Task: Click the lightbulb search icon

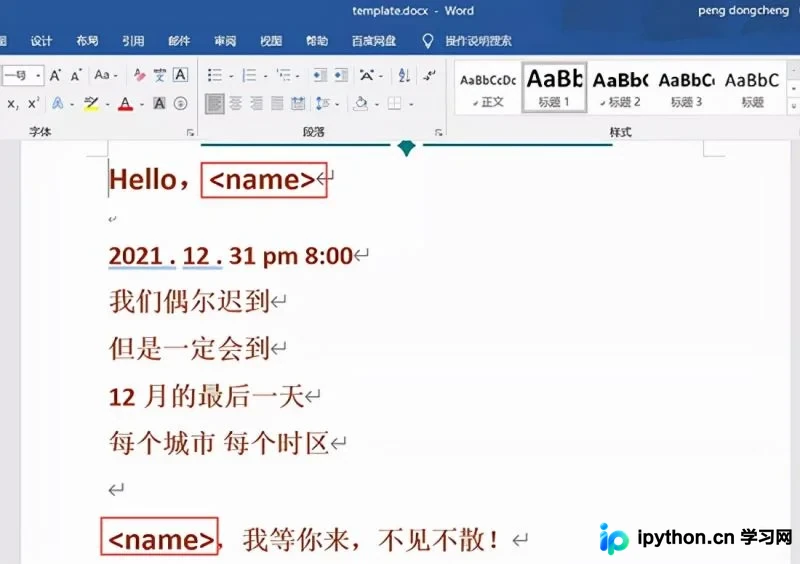Action: 428,41
